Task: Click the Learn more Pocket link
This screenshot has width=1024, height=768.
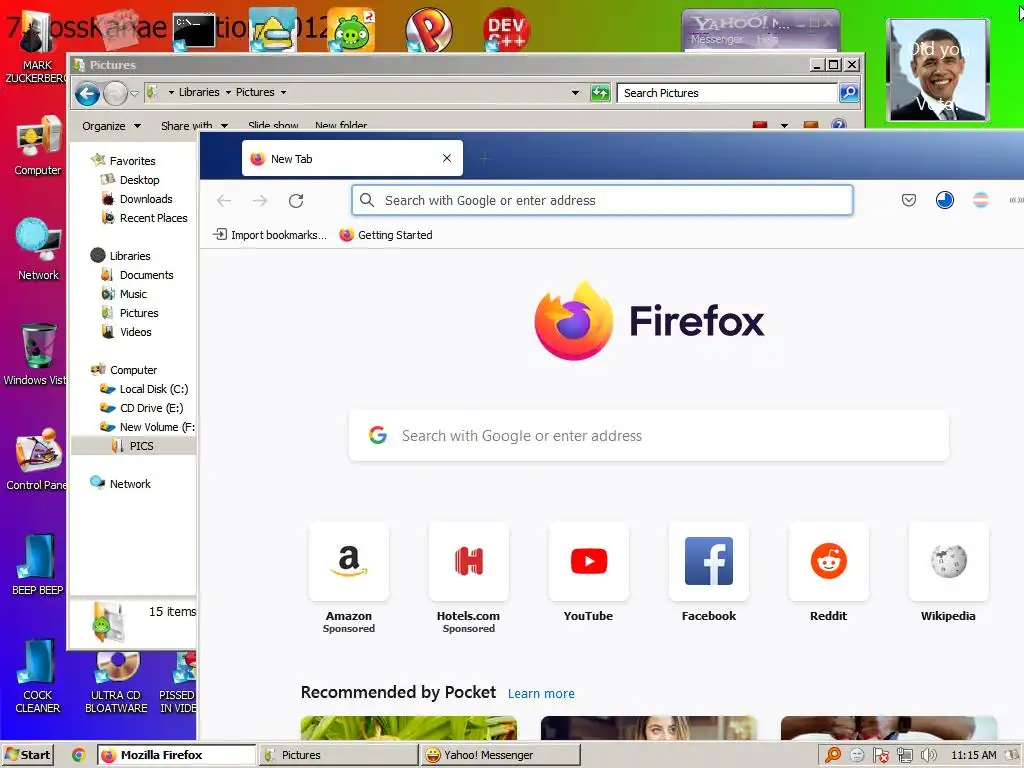Action: (541, 694)
